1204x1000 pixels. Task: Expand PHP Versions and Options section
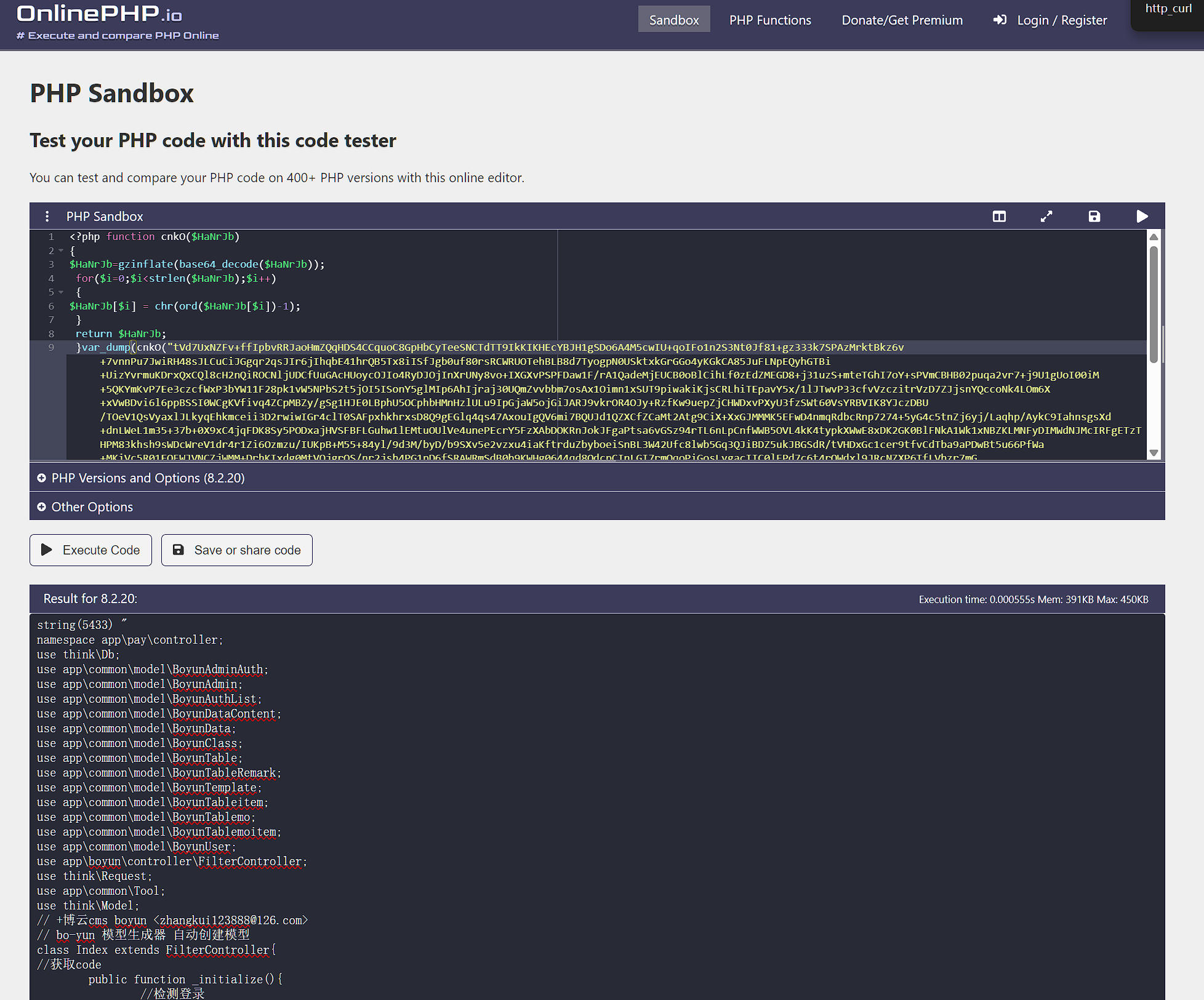(597, 478)
